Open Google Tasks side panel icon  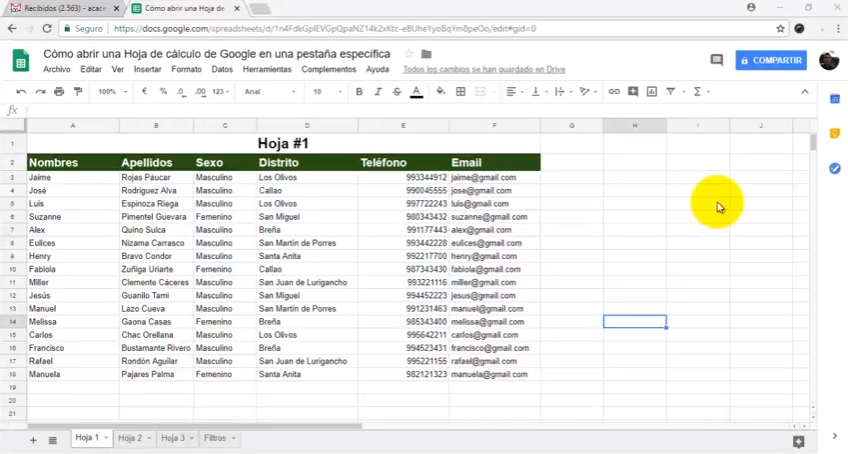[835, 169]
